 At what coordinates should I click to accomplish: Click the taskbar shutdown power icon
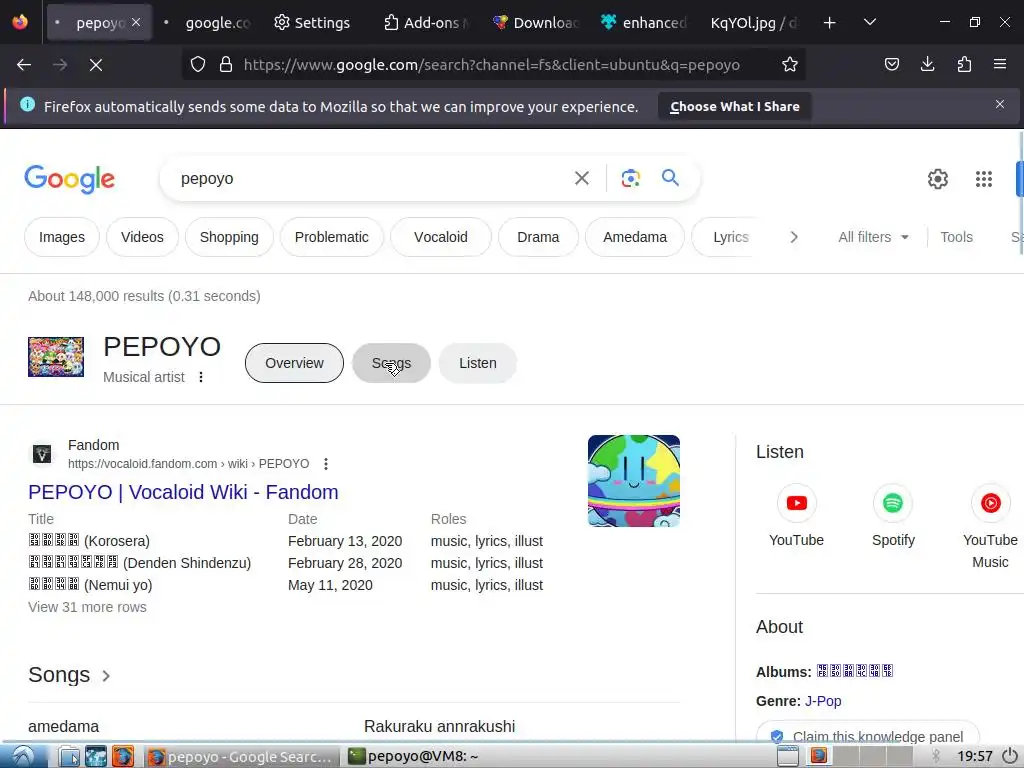point(1010,756)
